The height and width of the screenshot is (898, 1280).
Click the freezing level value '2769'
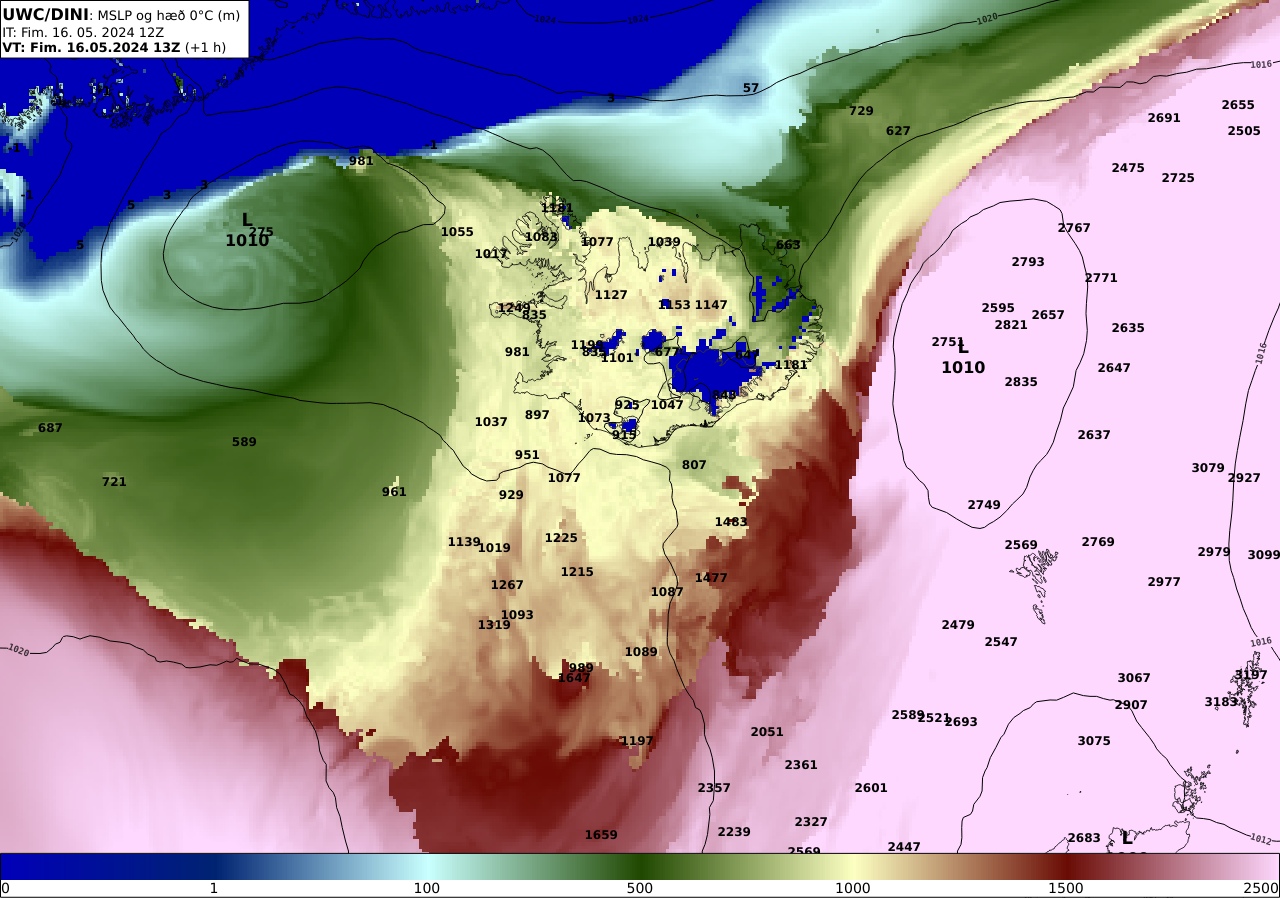1098,542
